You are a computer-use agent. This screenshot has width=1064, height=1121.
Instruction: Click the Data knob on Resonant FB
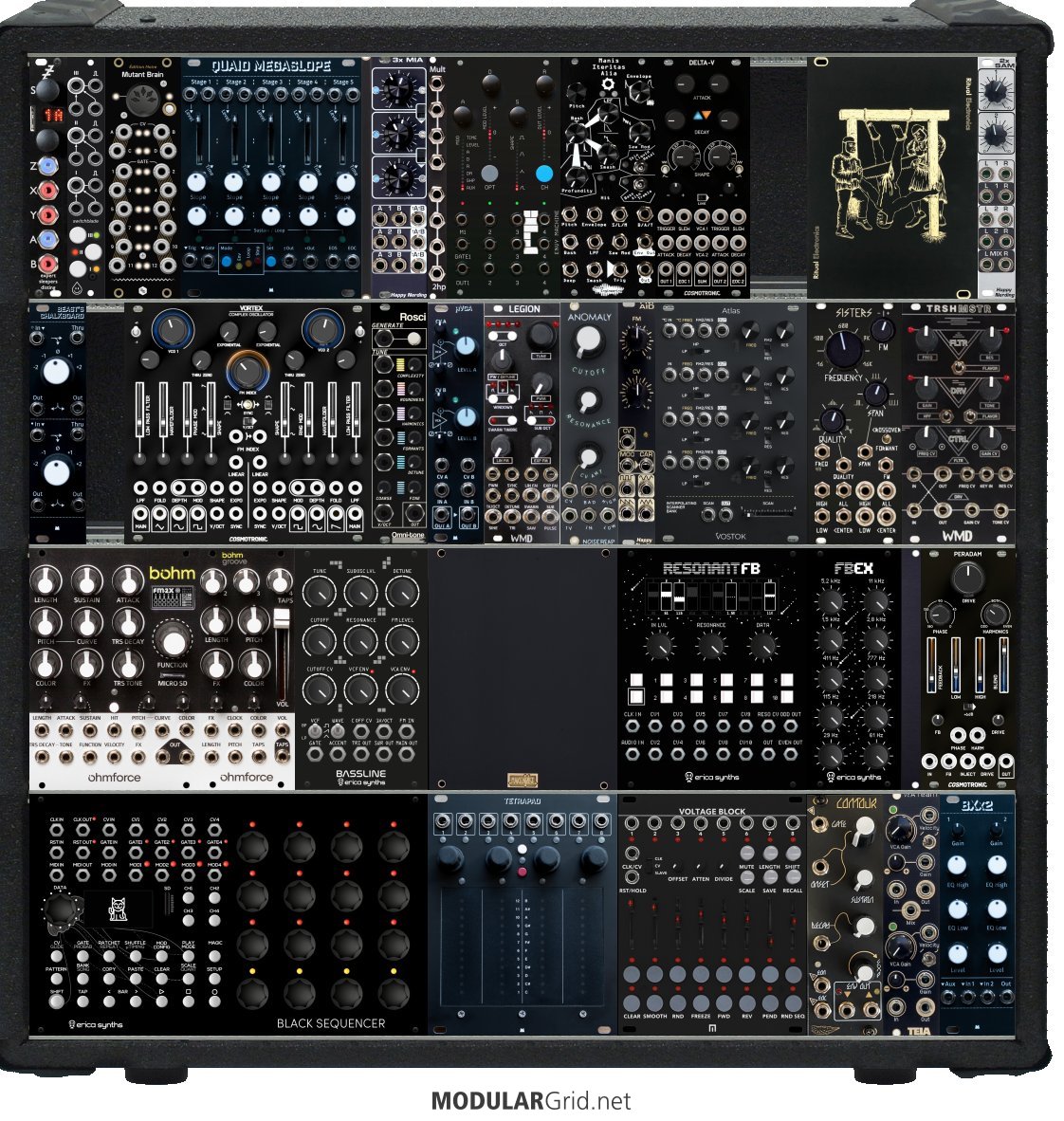(763, 646)
